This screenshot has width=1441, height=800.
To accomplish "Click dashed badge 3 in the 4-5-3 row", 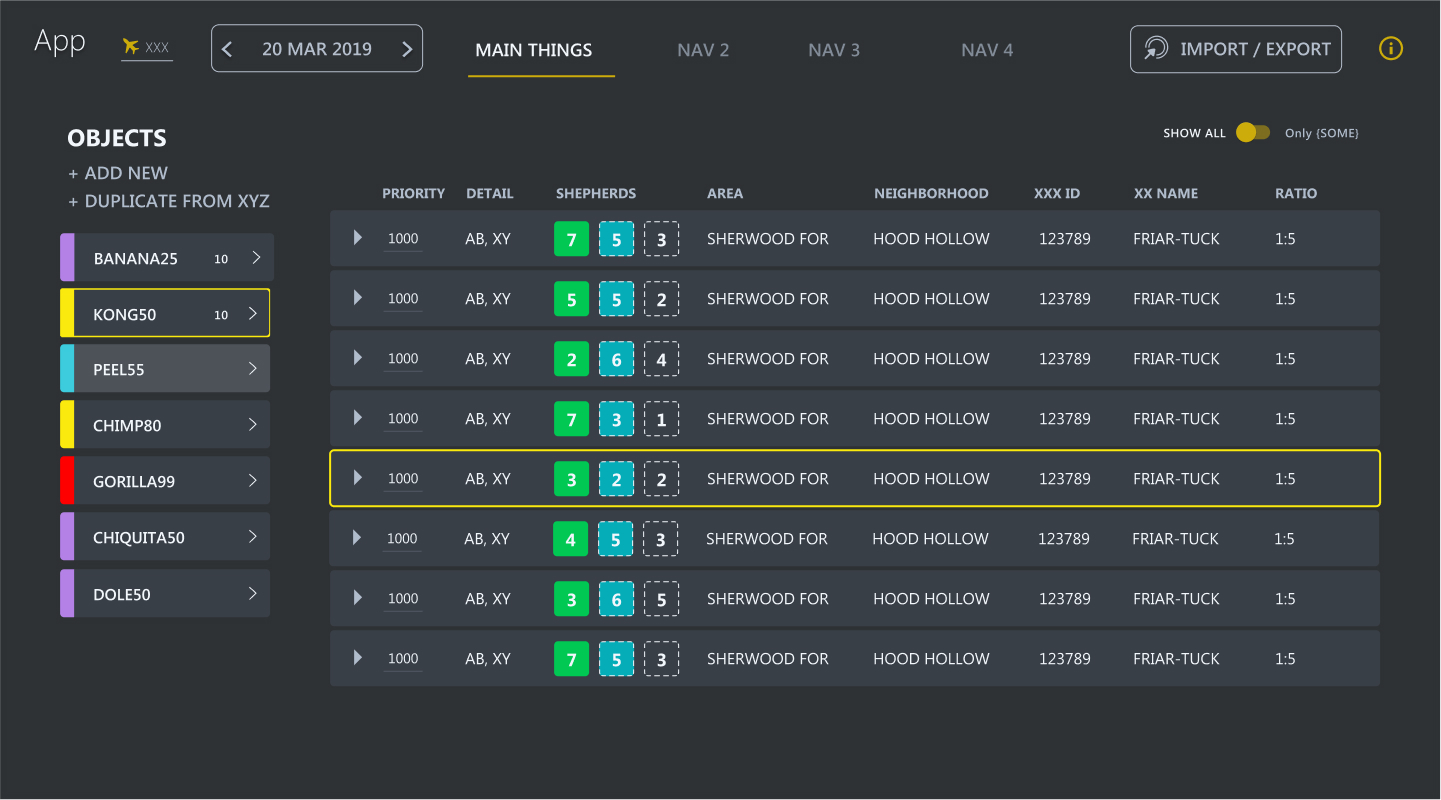I will [661, 539].
